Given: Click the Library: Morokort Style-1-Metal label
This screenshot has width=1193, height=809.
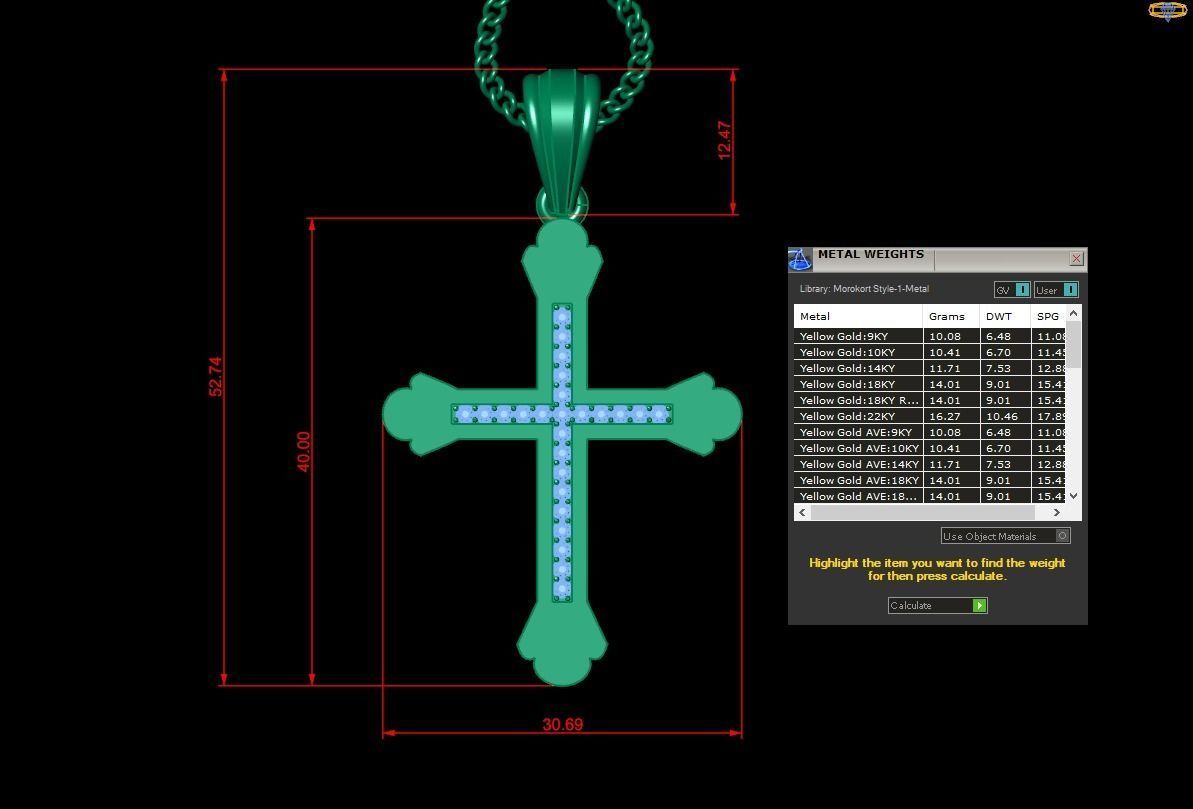Looking at the screenshot, I should tap(864, 289).
